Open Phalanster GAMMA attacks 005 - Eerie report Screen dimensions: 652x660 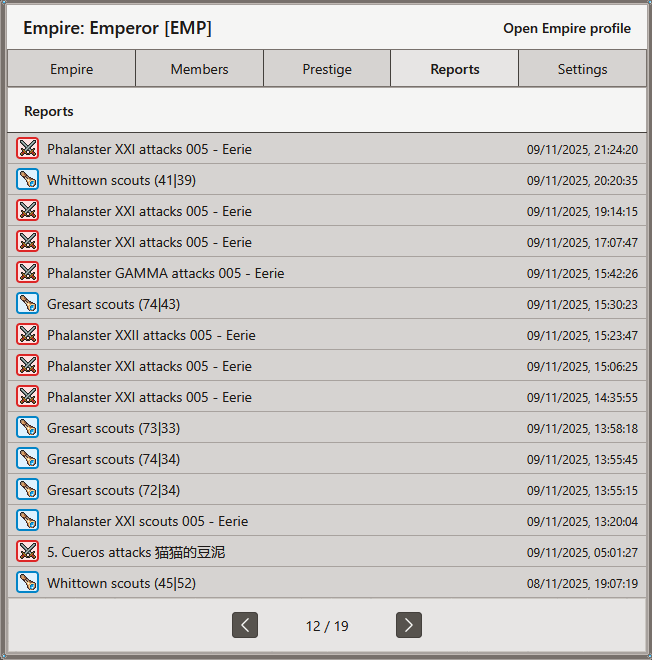(327, 273)
